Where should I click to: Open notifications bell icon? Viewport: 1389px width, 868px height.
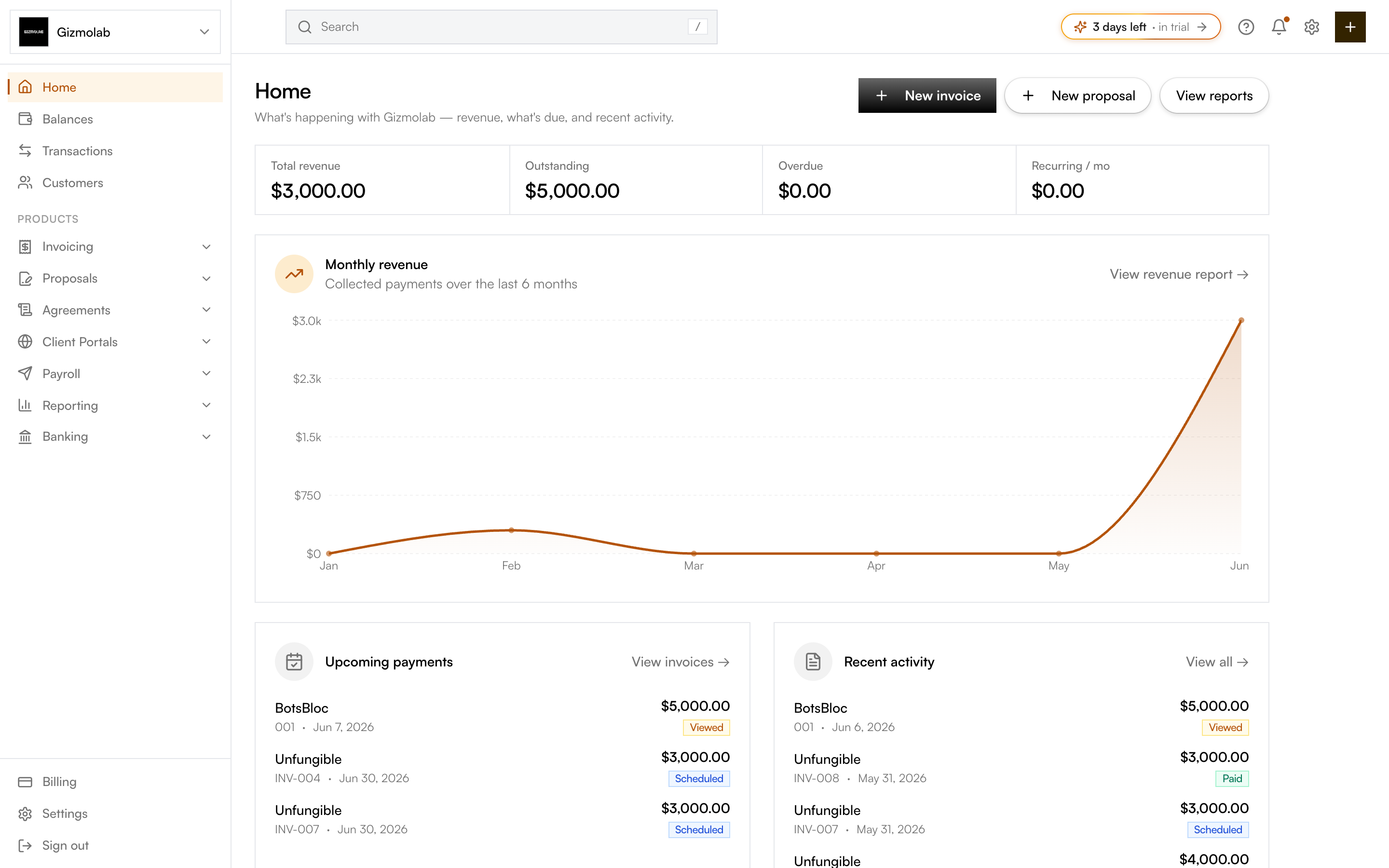click(x=1279, y=27)
